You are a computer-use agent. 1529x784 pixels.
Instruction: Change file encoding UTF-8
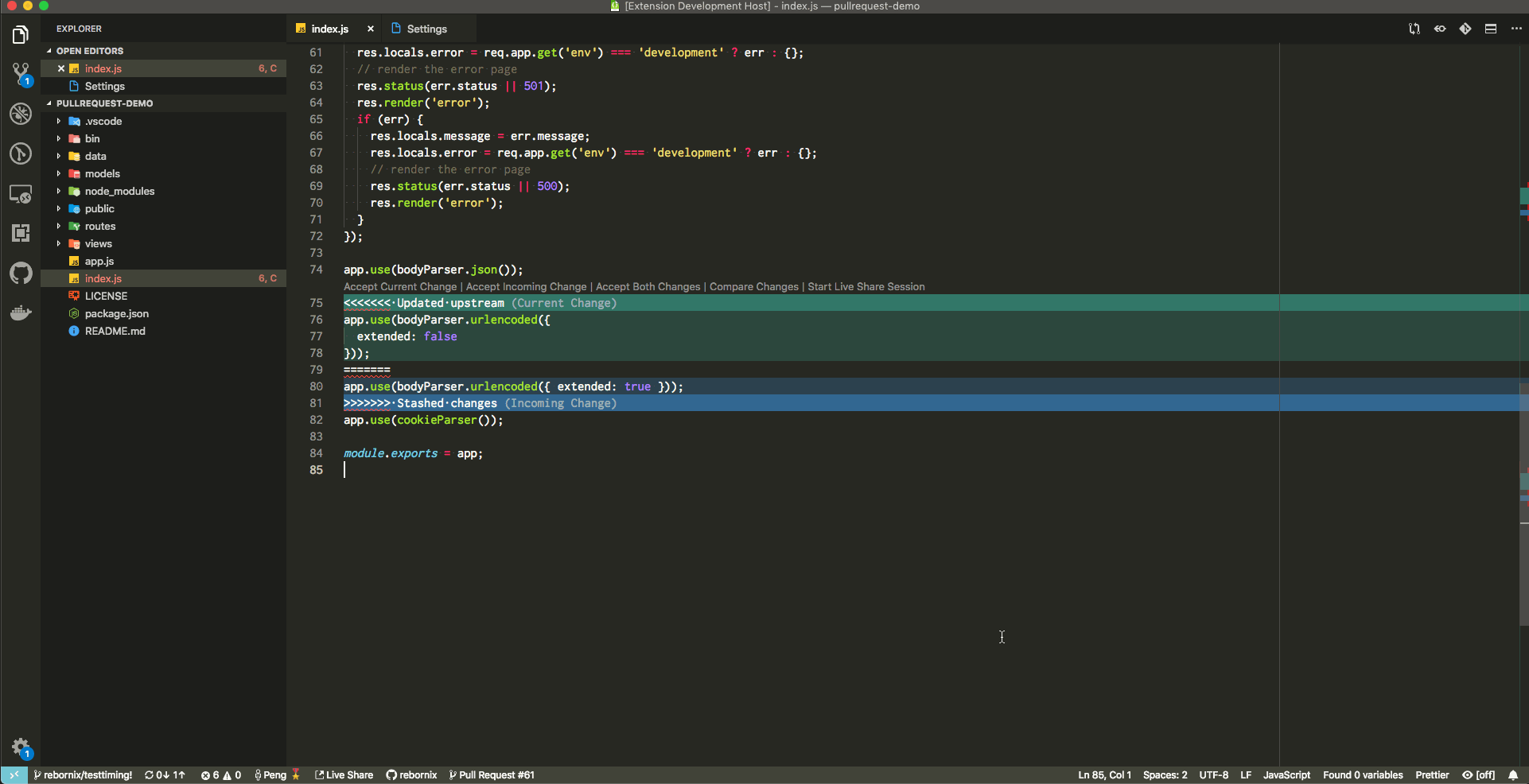click(1214, 775)
